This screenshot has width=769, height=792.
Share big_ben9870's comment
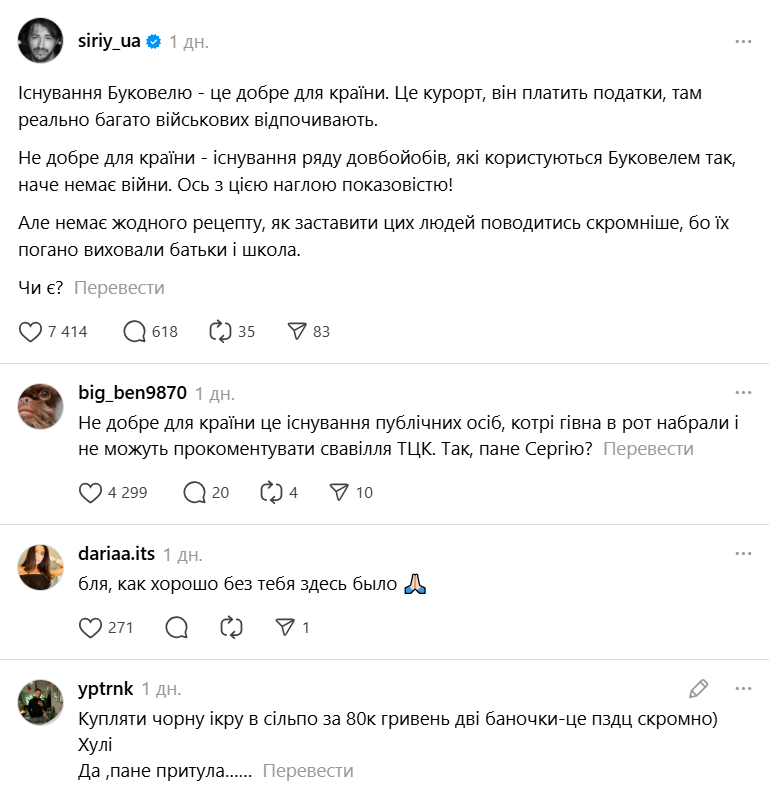[339, 492]
